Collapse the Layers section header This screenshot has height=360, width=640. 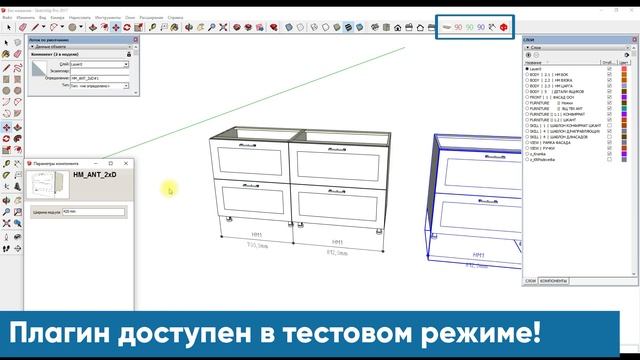[x=578, y=48]
